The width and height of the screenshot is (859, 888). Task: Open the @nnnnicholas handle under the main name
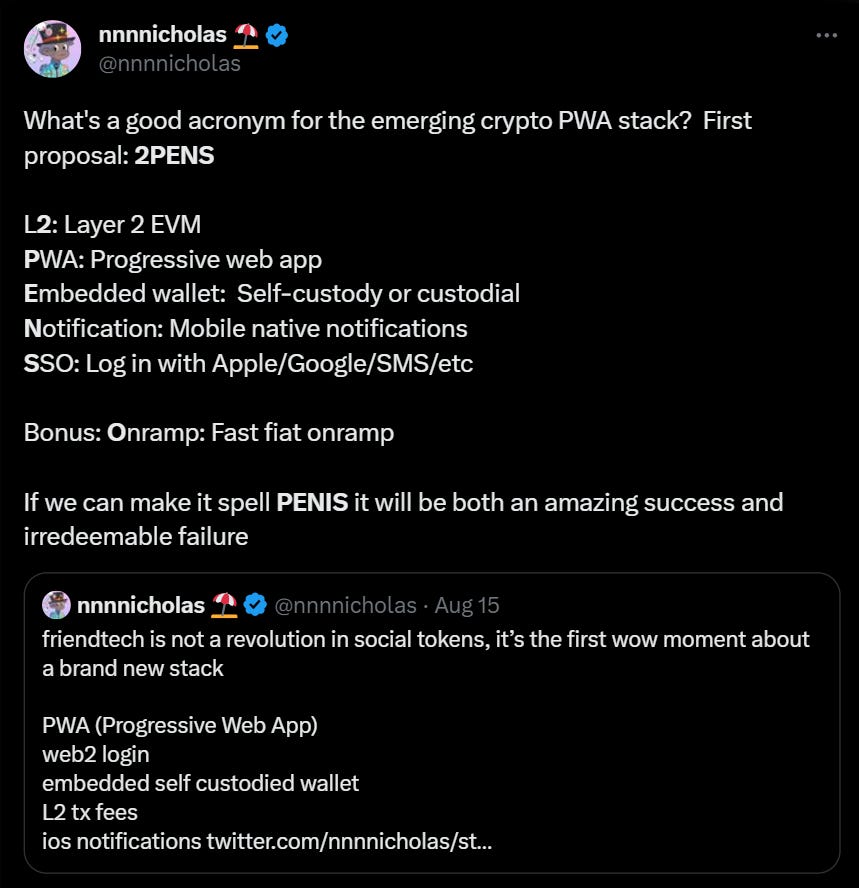(170, 64)
